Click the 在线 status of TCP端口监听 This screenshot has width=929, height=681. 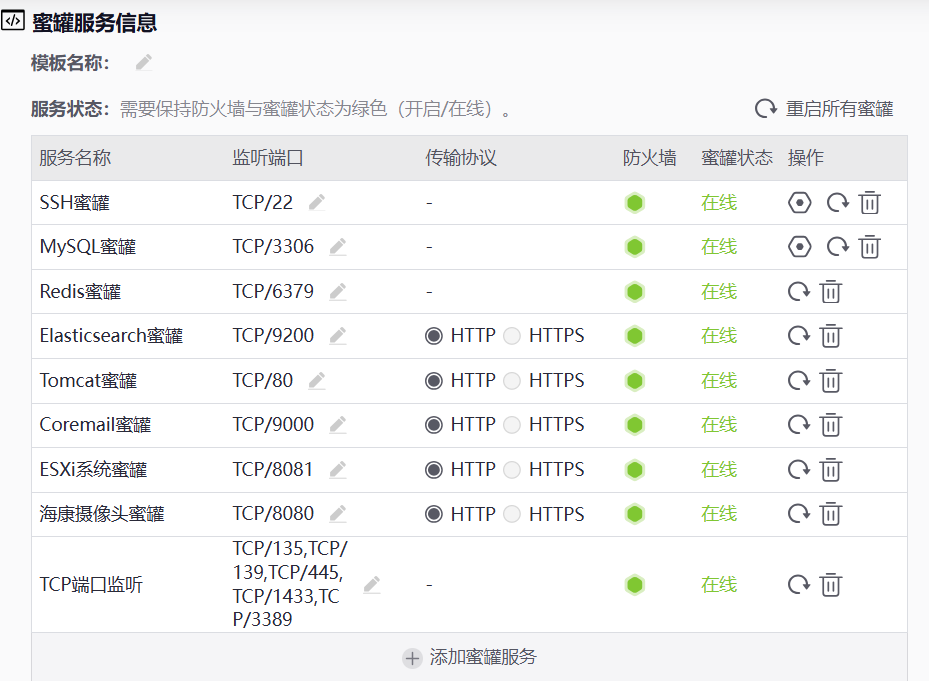tap(719, 585)
